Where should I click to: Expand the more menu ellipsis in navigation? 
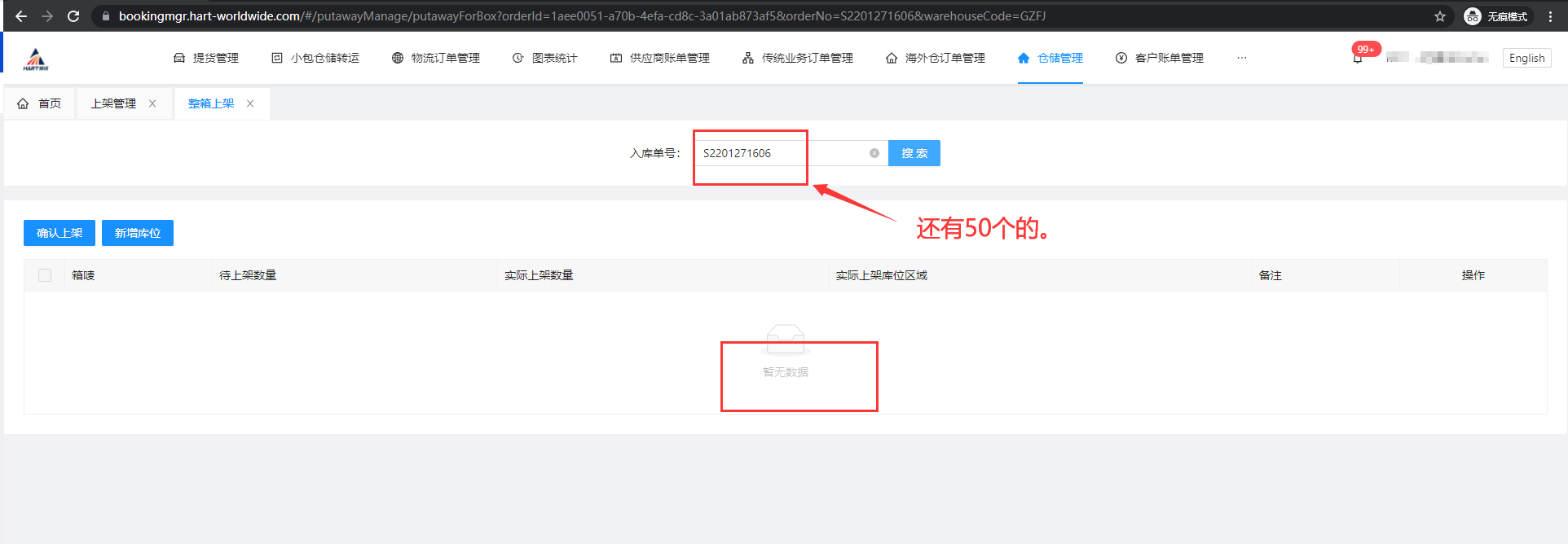[x=1241, y=58]
